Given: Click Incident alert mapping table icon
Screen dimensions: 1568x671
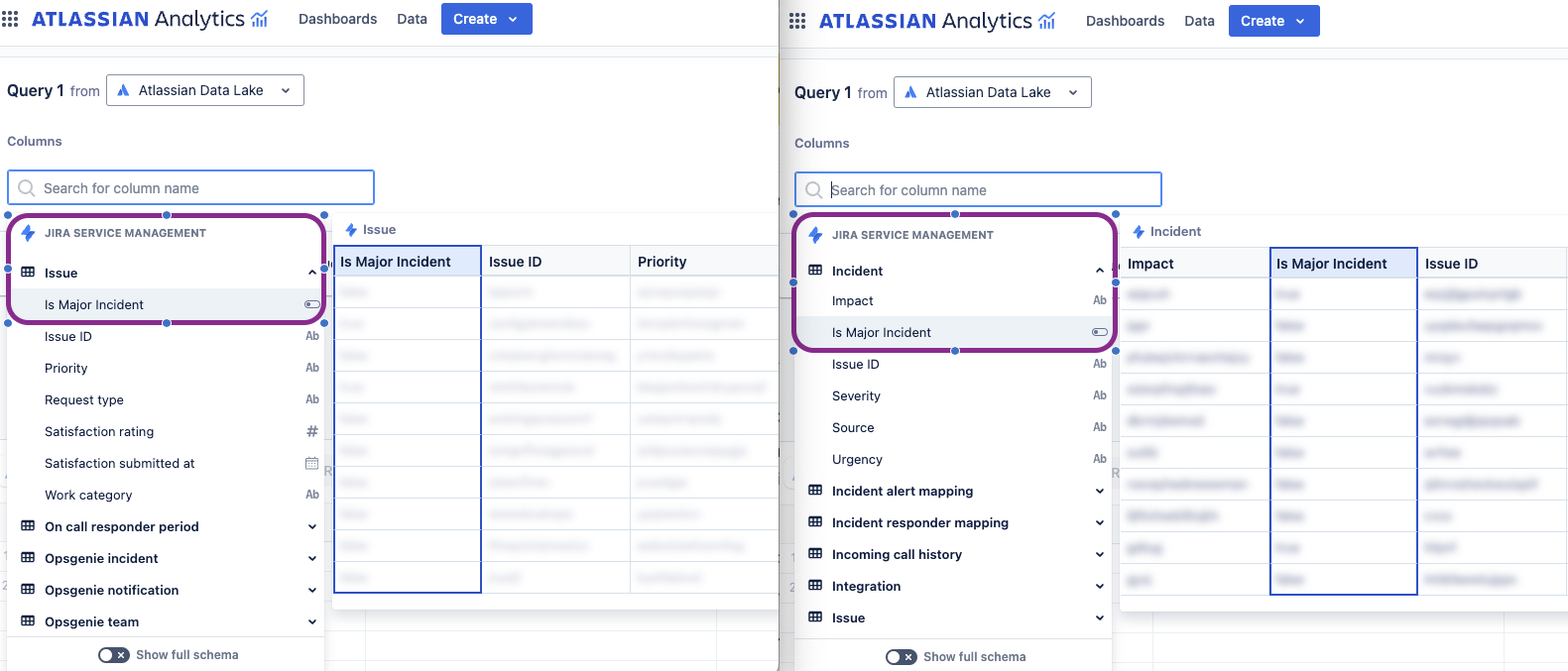Looking at the screenshot, I should coord(815,491).
